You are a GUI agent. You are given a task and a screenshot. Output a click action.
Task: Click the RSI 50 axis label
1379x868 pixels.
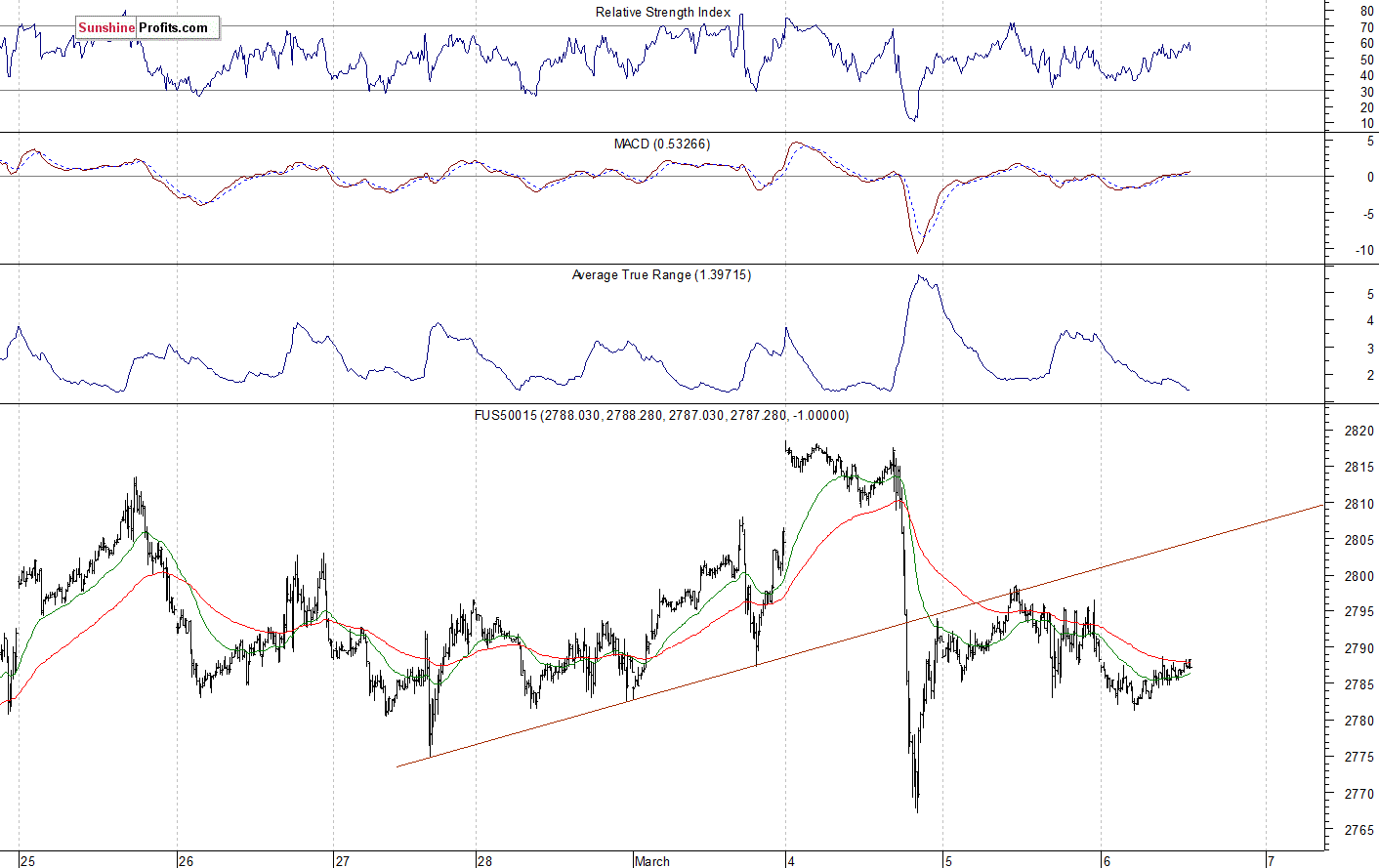1366,61
